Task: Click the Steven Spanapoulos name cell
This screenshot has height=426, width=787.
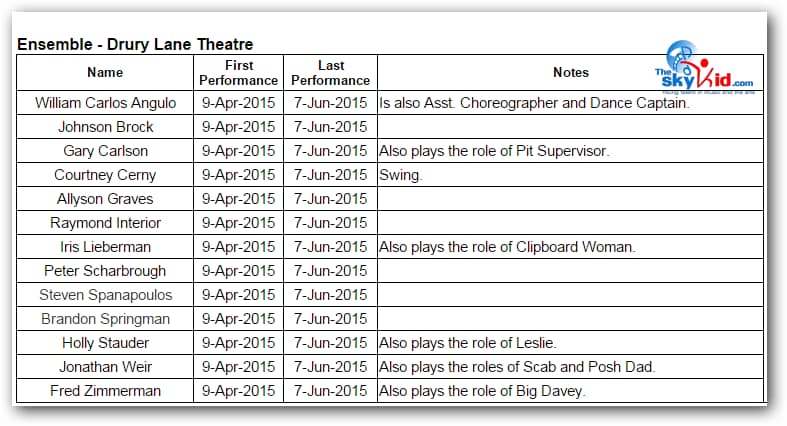Action: click(x=105, y=295)
